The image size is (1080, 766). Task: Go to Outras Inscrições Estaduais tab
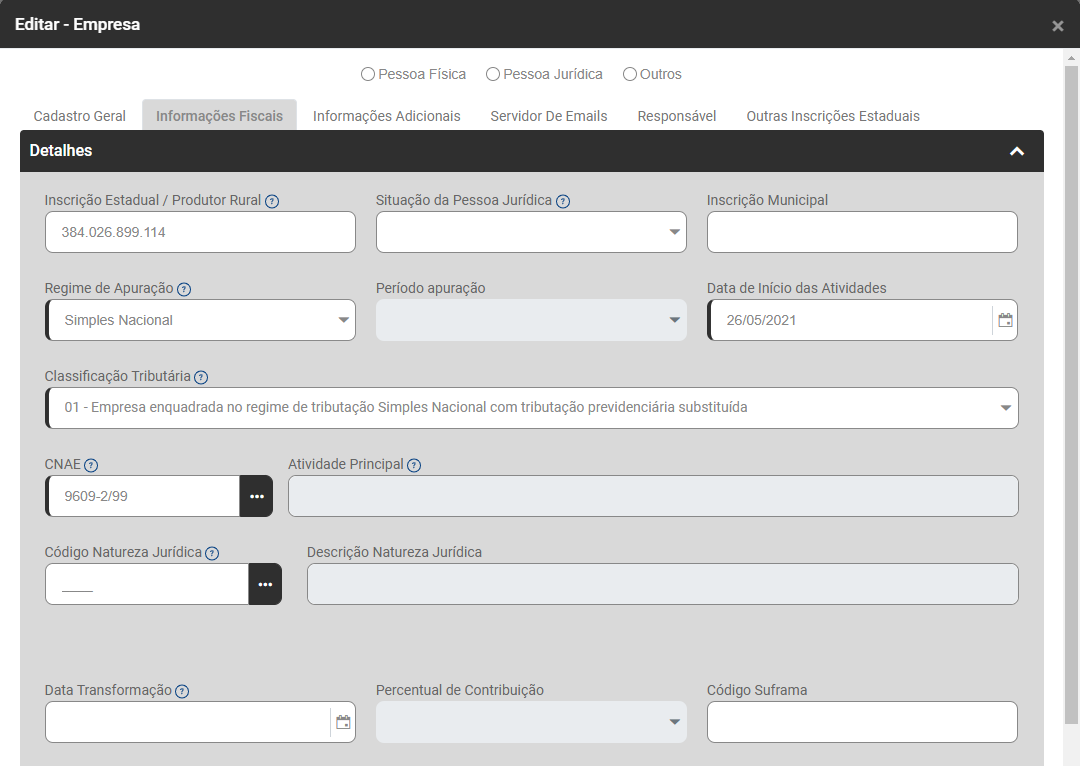point(833,116)
